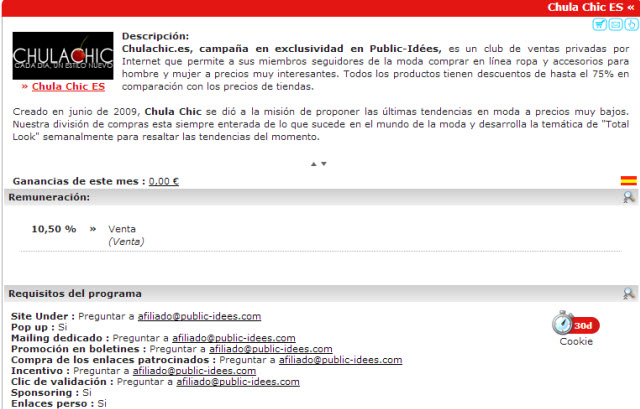Screen dimensions: 640x409
Task: Open the Chula Chic ES red link
Action: pos(68,87)
